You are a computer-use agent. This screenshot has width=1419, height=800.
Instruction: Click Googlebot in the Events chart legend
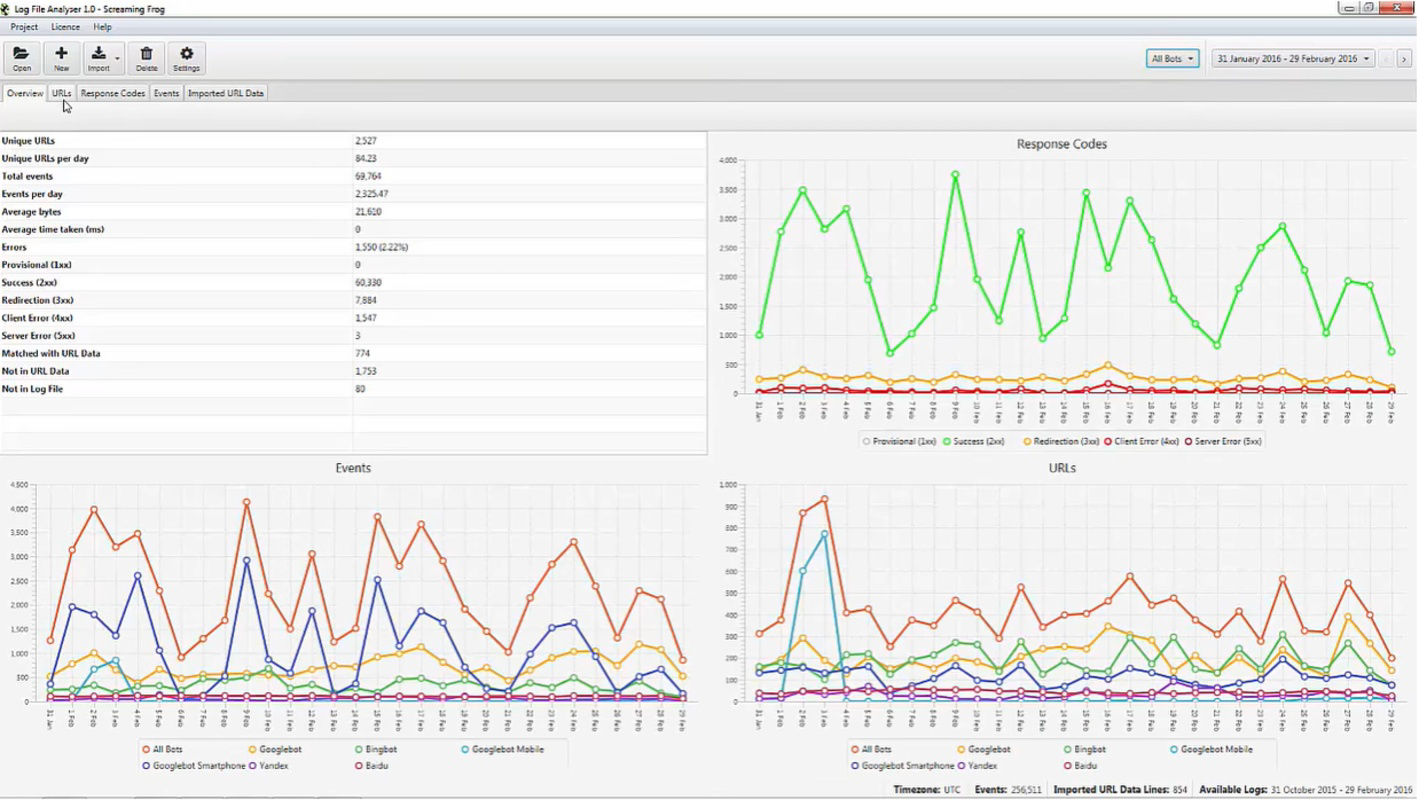point(275,749)
